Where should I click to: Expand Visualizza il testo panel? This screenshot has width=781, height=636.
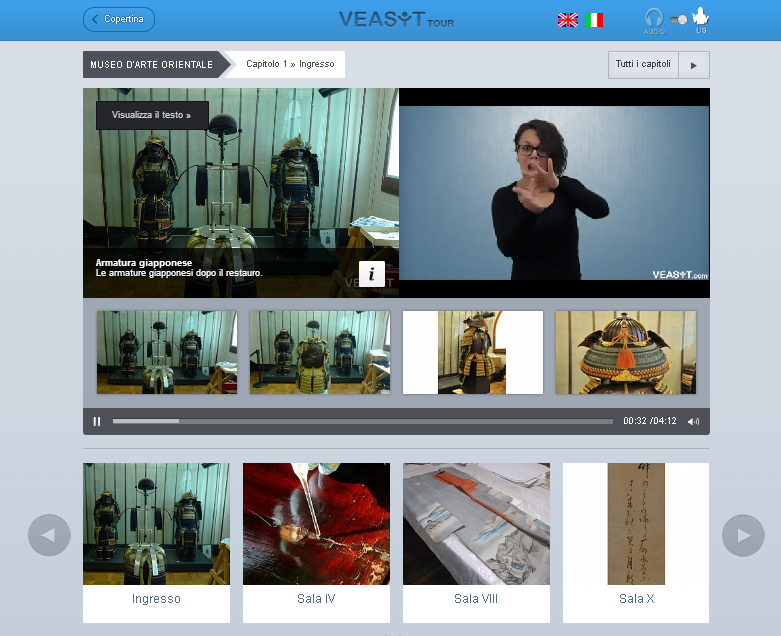[x=152, y=115]
